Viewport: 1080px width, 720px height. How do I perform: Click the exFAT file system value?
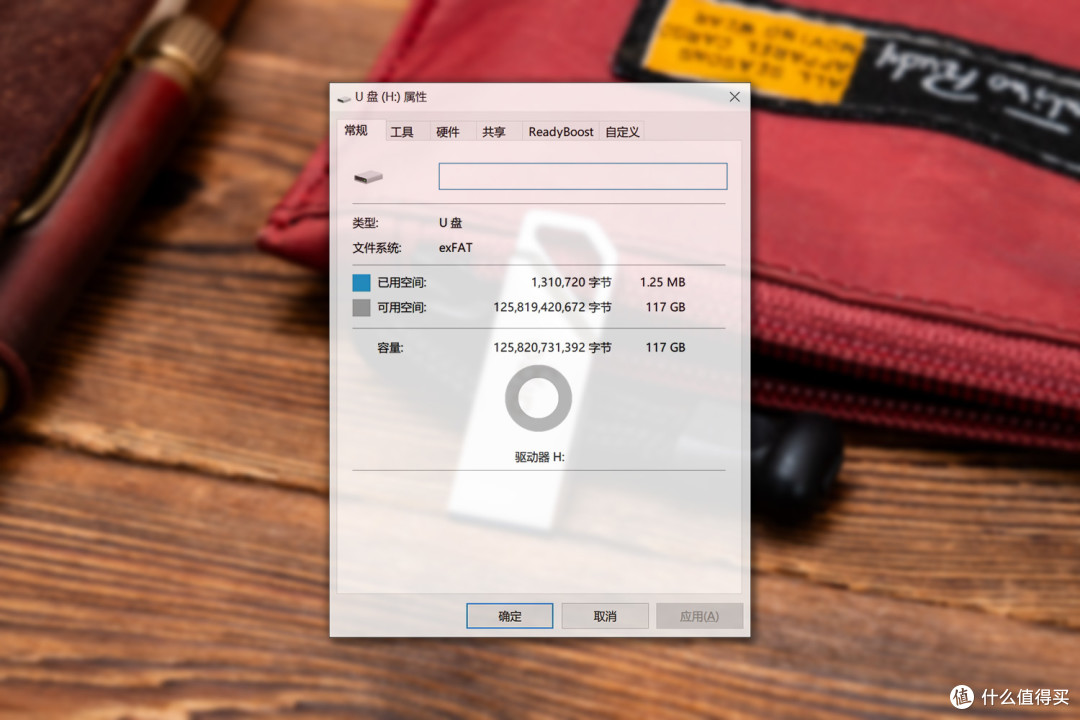point(455,248)
